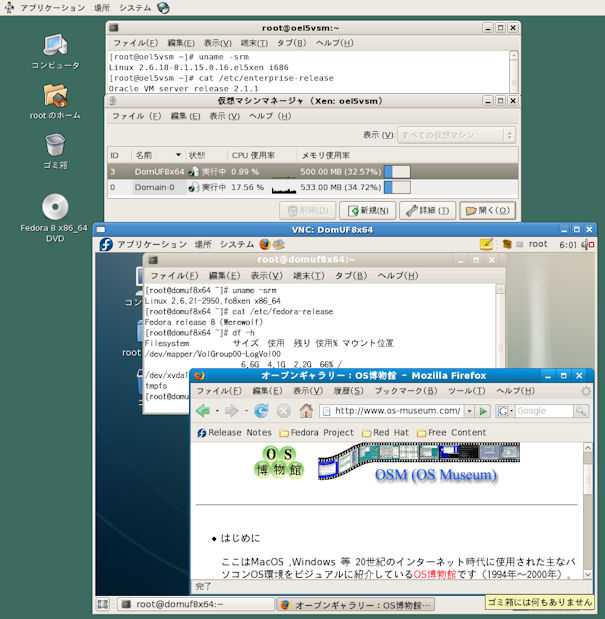
Task: Click the package updater icon in VNC panel
Action: click(x=507, y=244)
